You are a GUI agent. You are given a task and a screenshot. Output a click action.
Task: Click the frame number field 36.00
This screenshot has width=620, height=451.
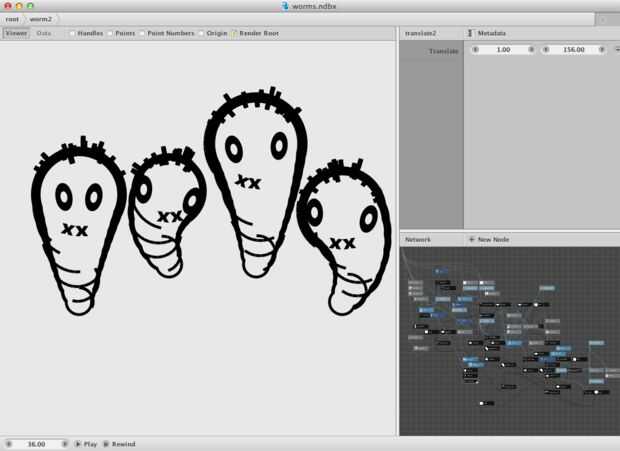[36, 444]
